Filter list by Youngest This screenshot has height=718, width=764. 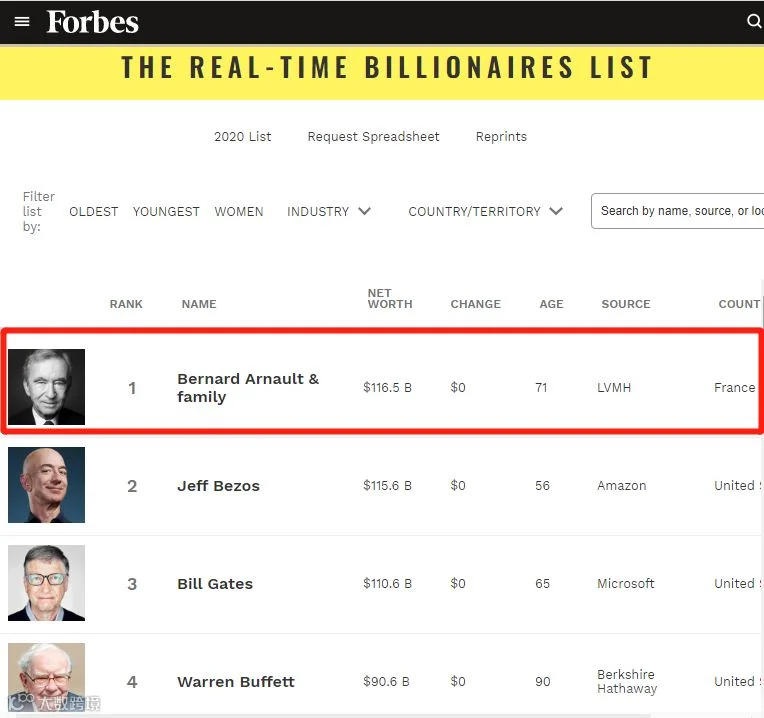166,211
